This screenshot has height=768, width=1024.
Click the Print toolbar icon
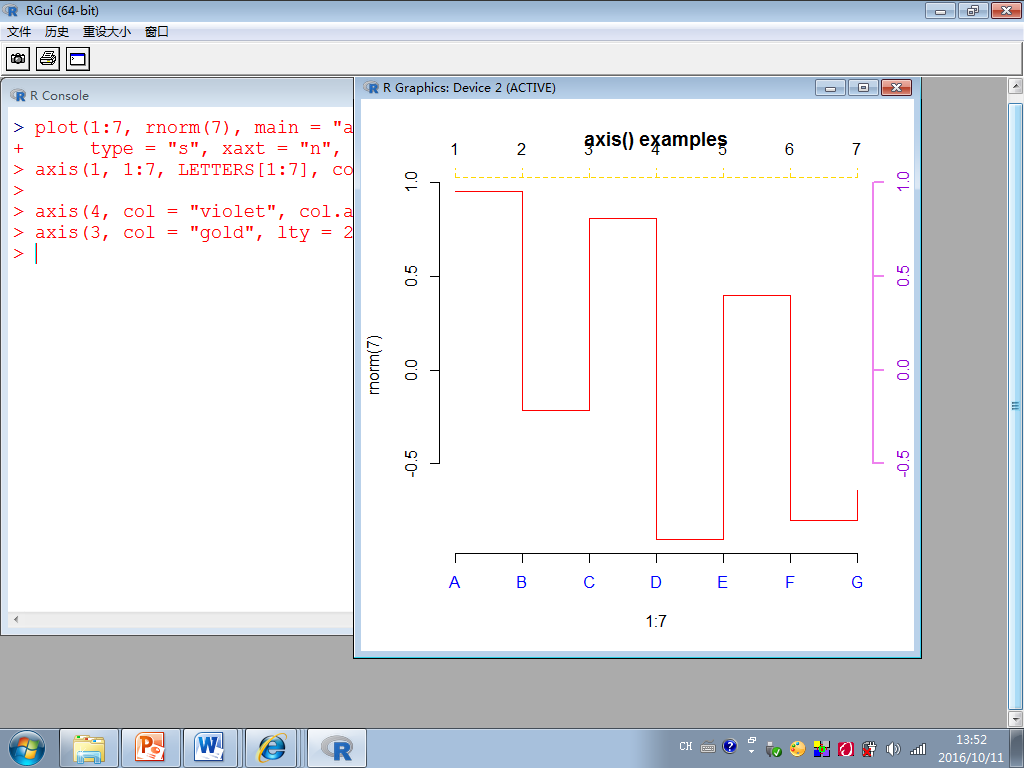pyautogui.click(x=48, y=59)
